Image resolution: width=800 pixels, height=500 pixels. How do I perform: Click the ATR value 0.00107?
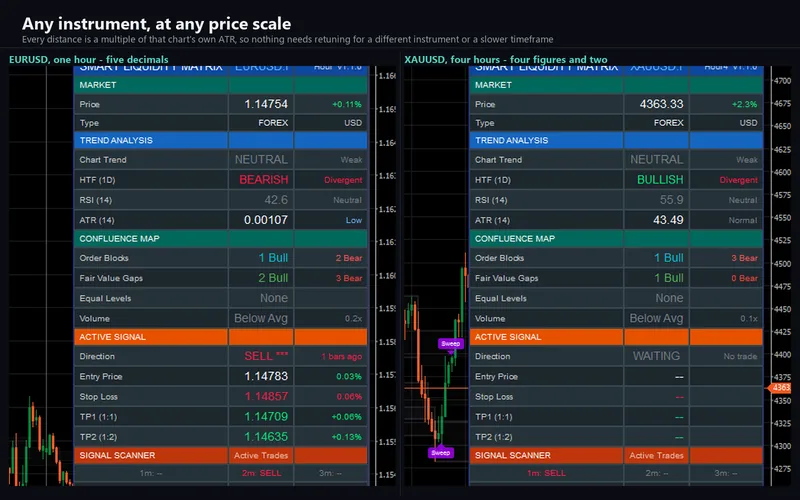[x=266, y=220]
